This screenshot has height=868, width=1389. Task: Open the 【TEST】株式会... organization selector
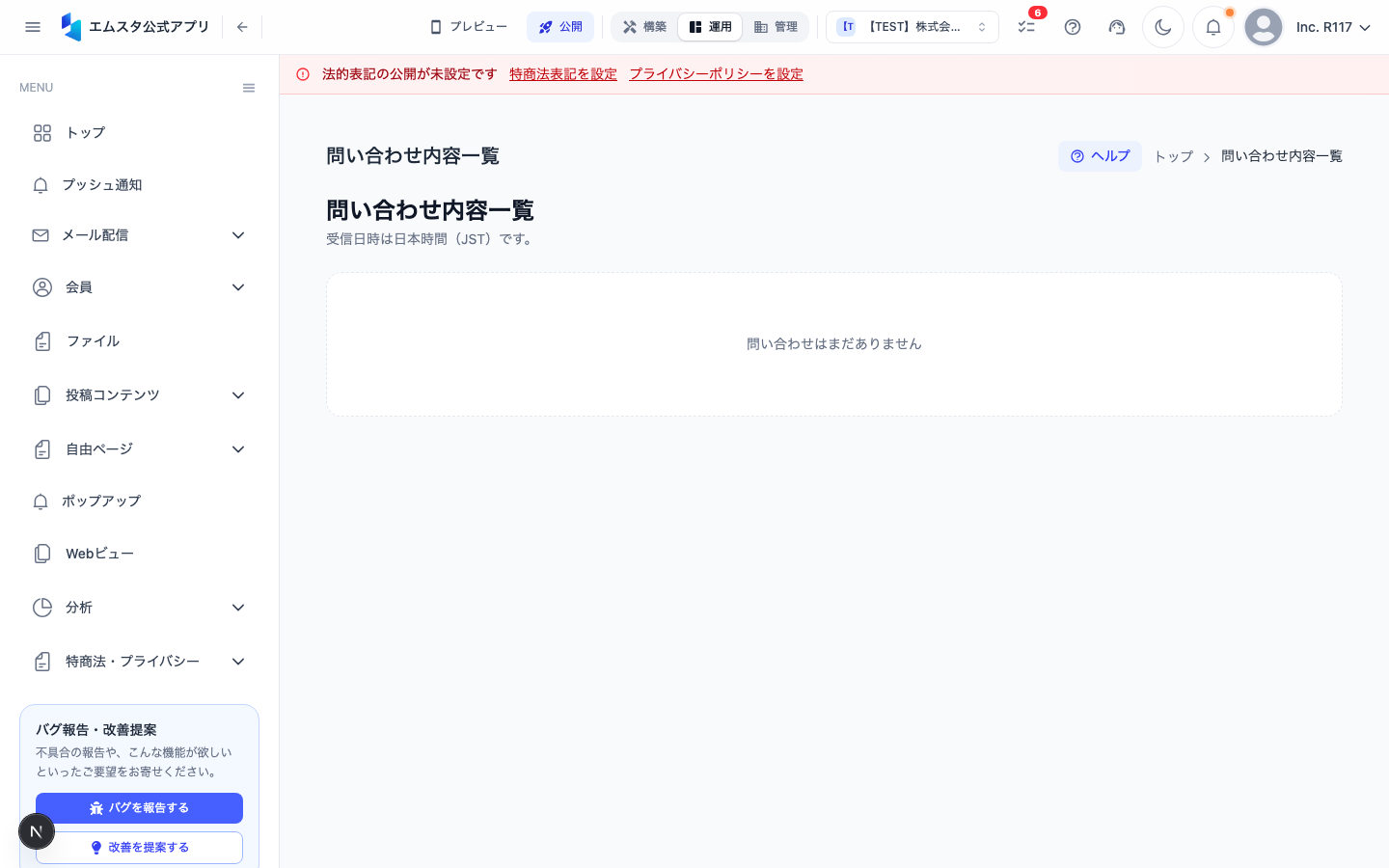(x=912, y=27)
